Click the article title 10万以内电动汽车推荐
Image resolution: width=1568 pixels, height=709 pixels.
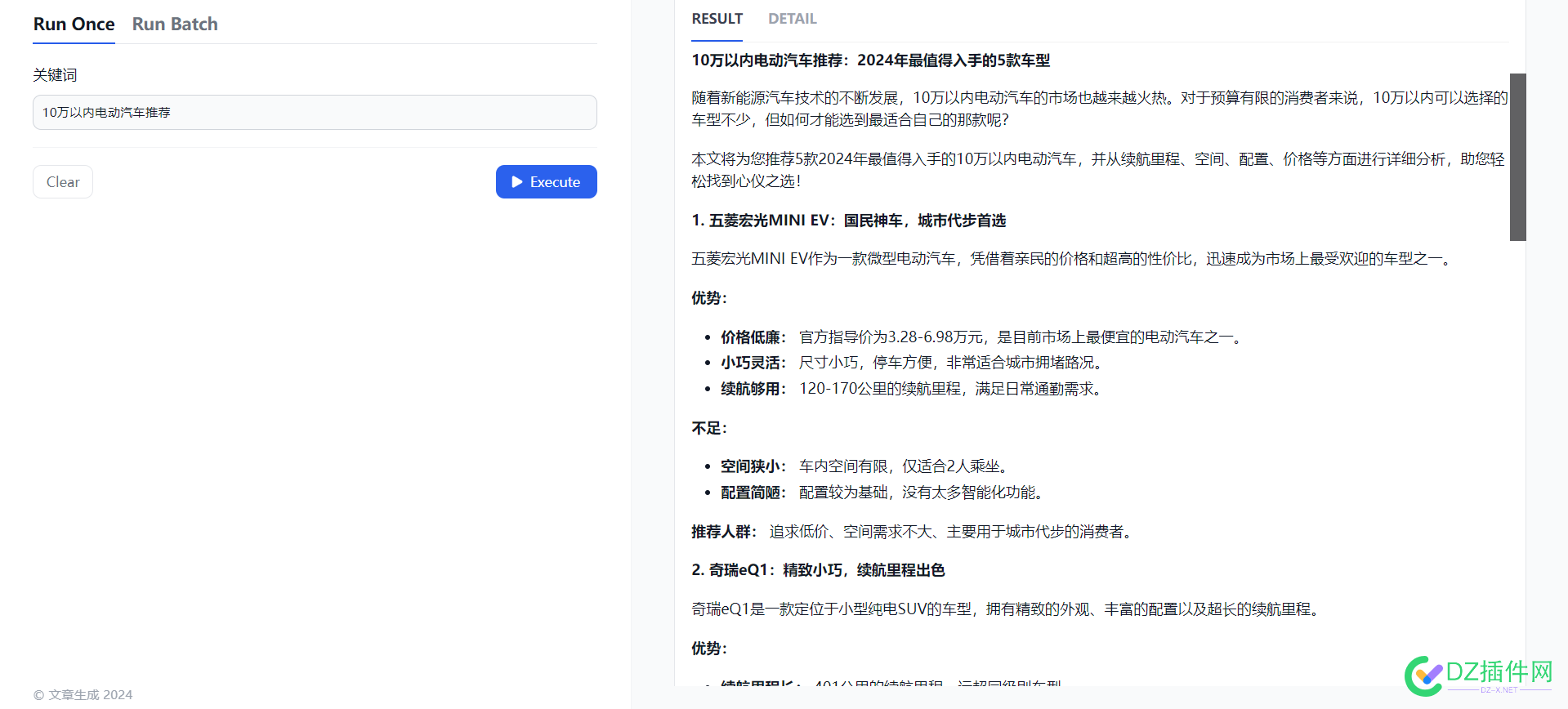pos(870,60)
